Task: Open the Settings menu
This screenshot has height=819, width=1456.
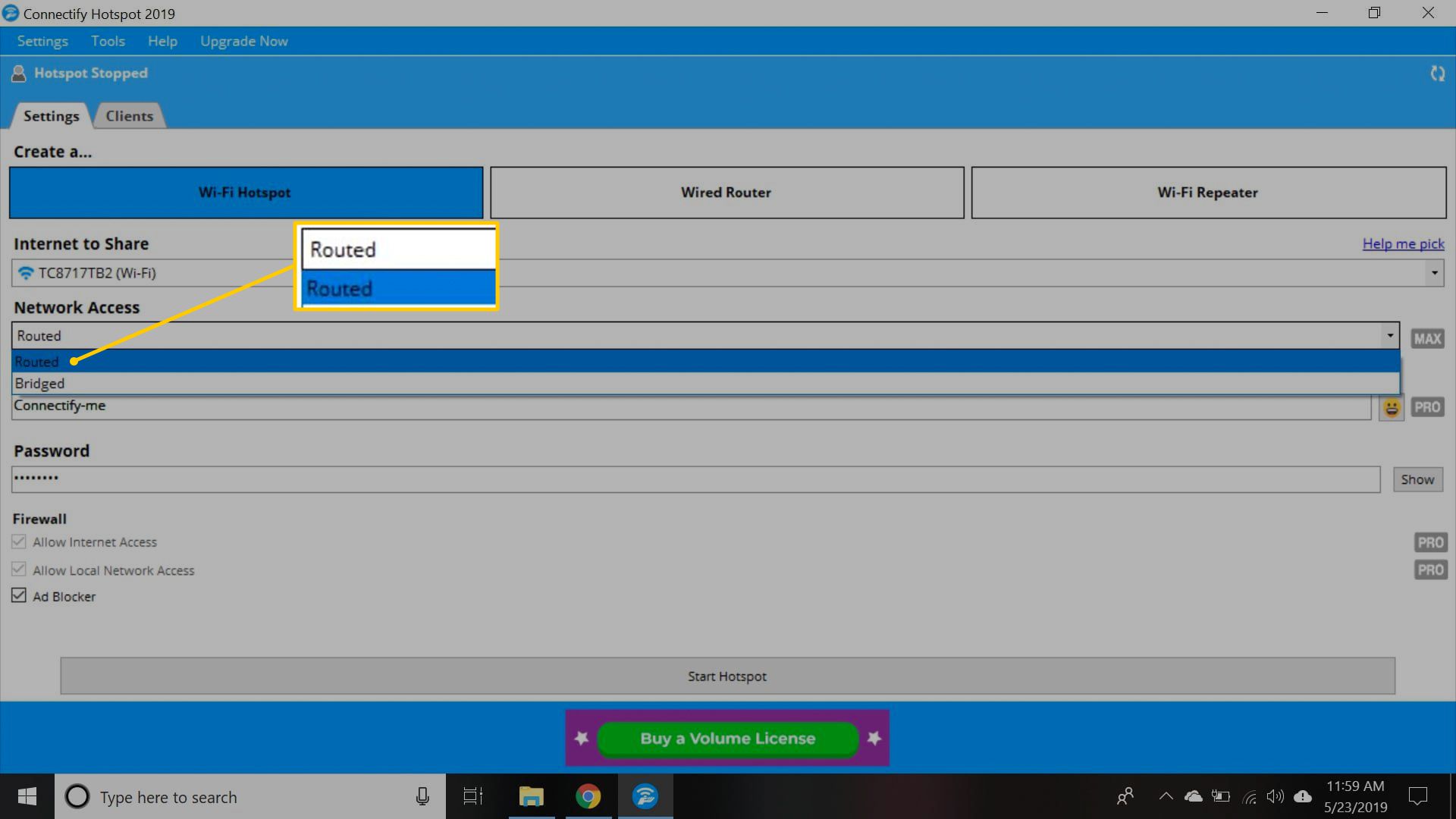Action: point(42,41)
